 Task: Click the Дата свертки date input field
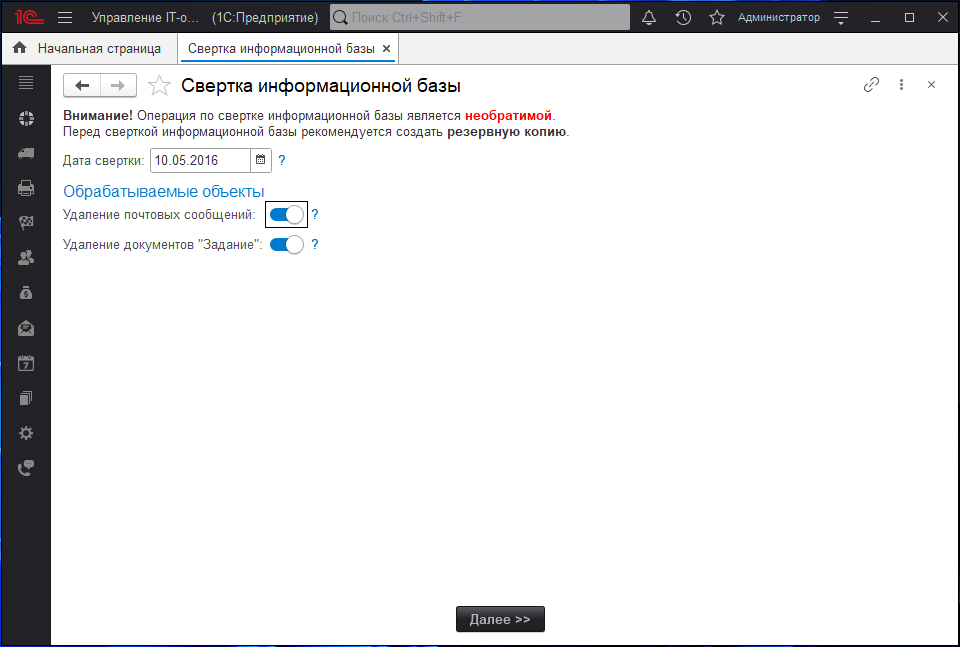(199, 160)
